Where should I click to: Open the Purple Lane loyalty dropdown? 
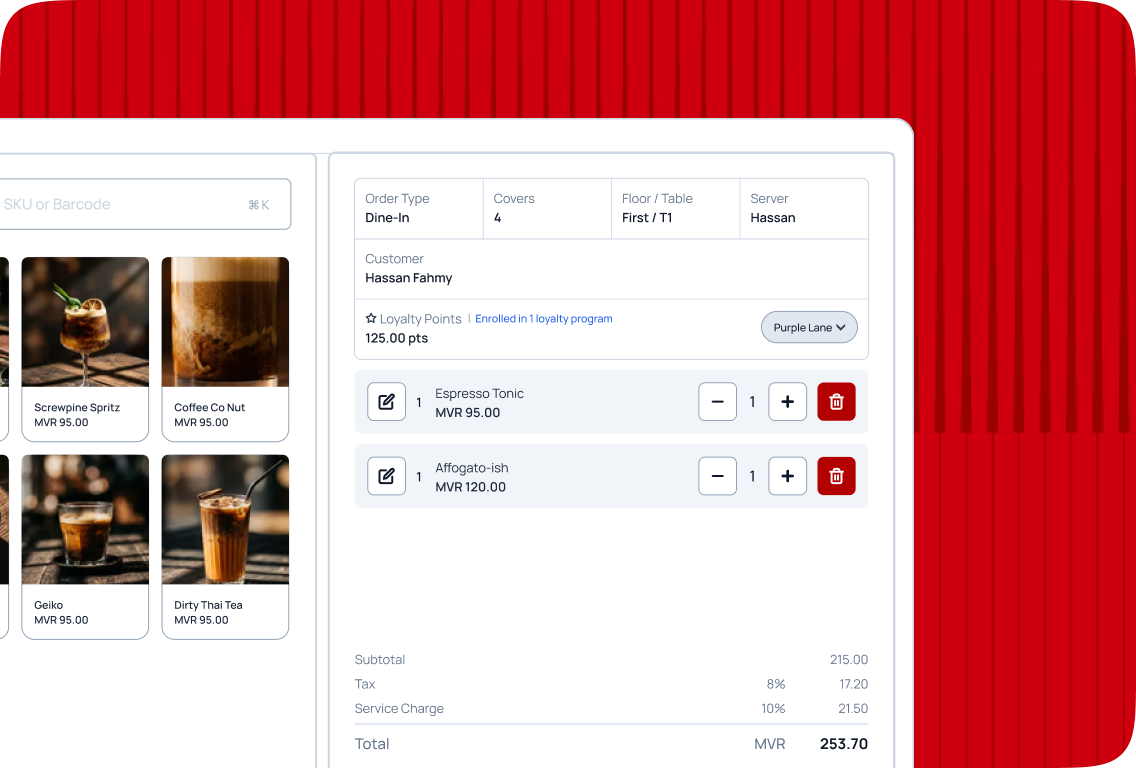(x=809, y=327)
